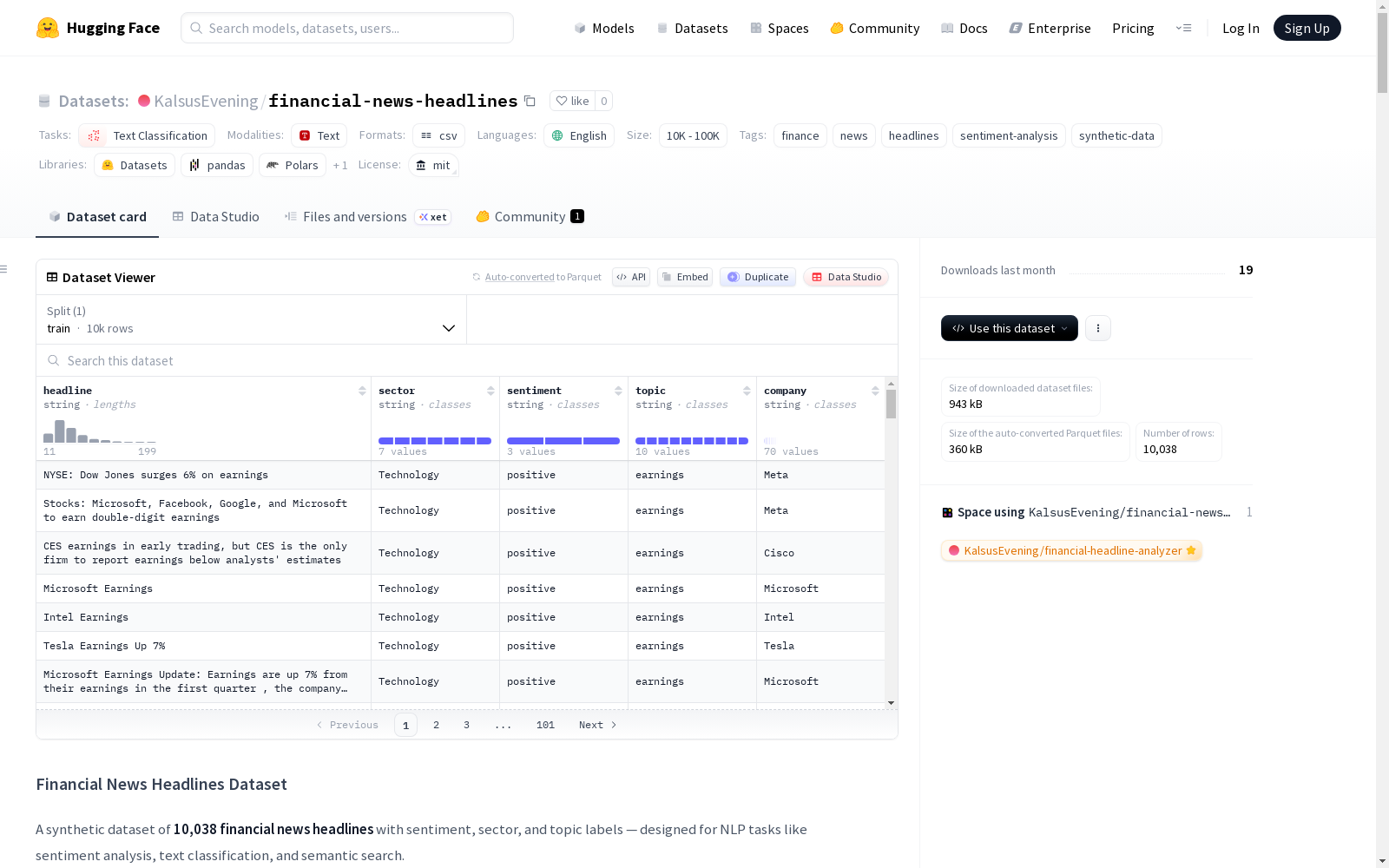Viewport: 1389px width, 868px height.
Task: Click the Next page button
Action: tap(598, 725)
